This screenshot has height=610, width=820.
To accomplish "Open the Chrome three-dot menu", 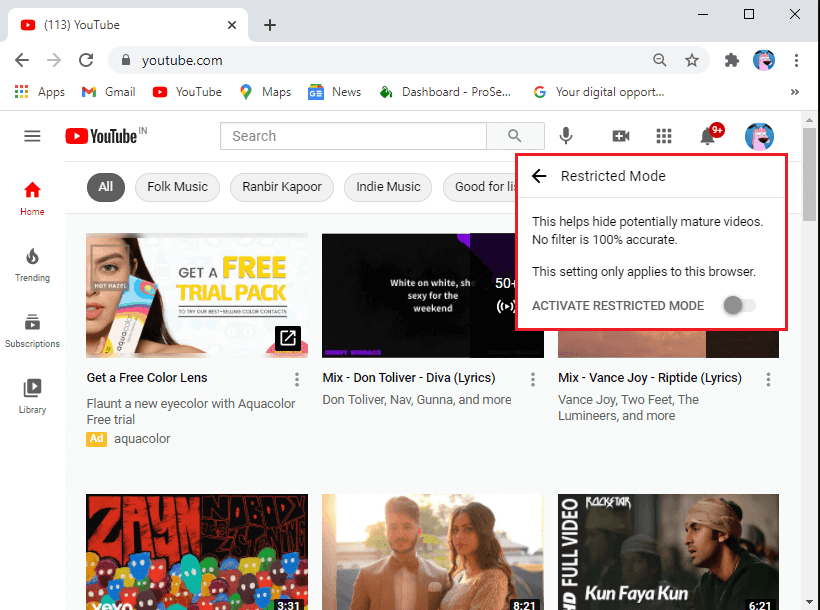I will pyautogui.click(x=796, y=60).
